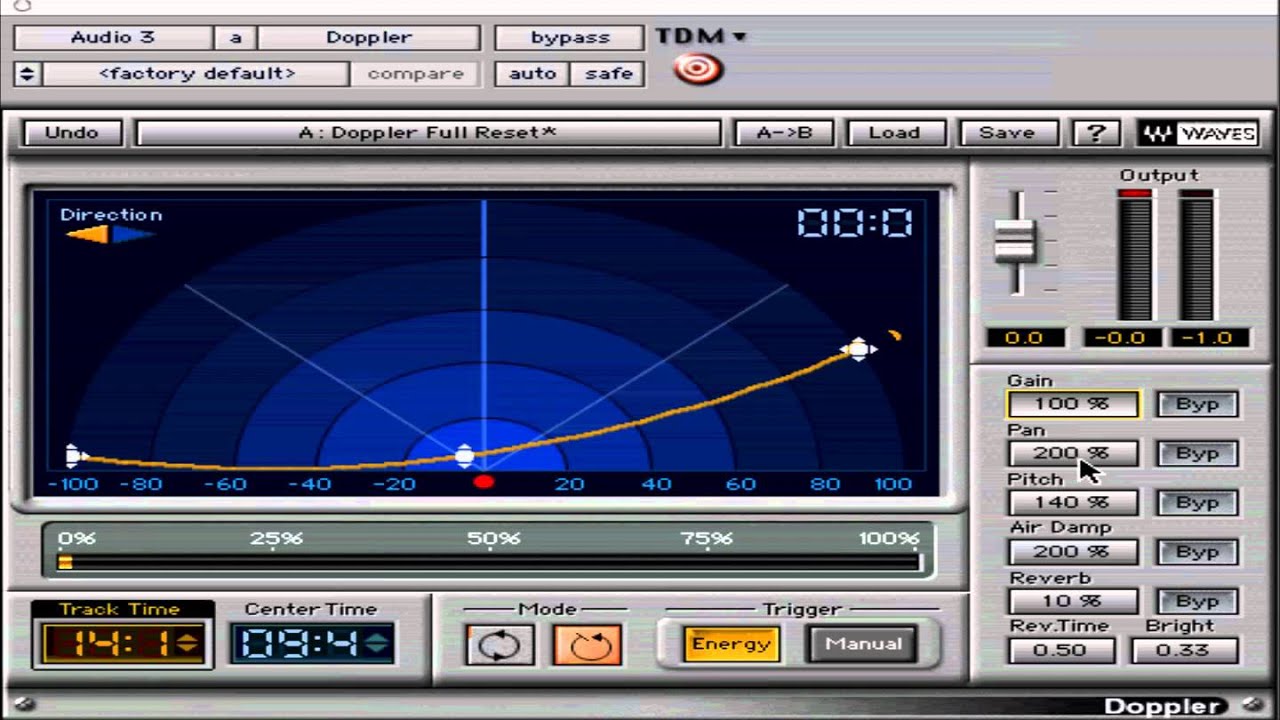
Task: Click the Undo button
Action: point(72,133)
